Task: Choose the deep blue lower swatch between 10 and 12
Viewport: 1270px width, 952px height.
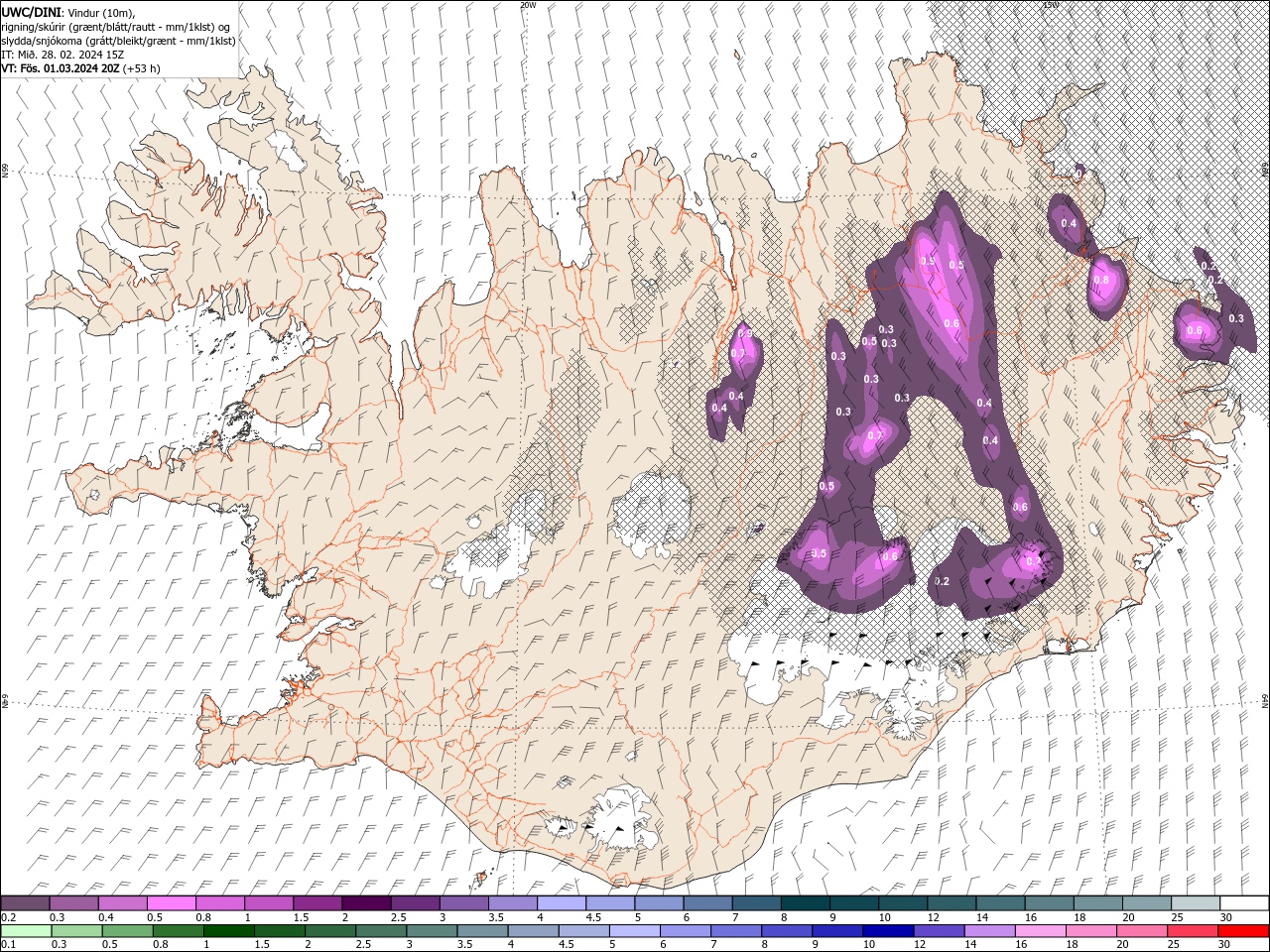Action: point(887,931)
